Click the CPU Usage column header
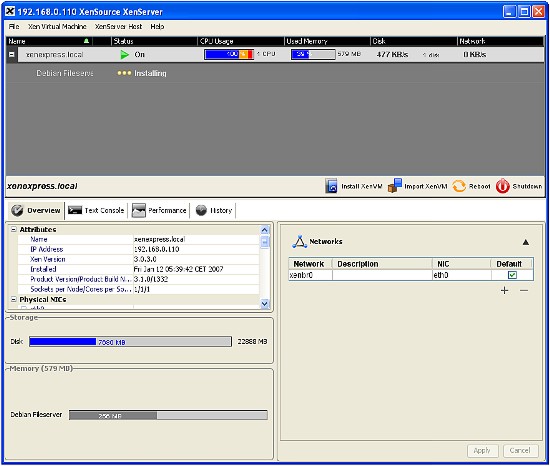Image resolution: width=550 pixels, height=466 pixels. click(241, 41)
